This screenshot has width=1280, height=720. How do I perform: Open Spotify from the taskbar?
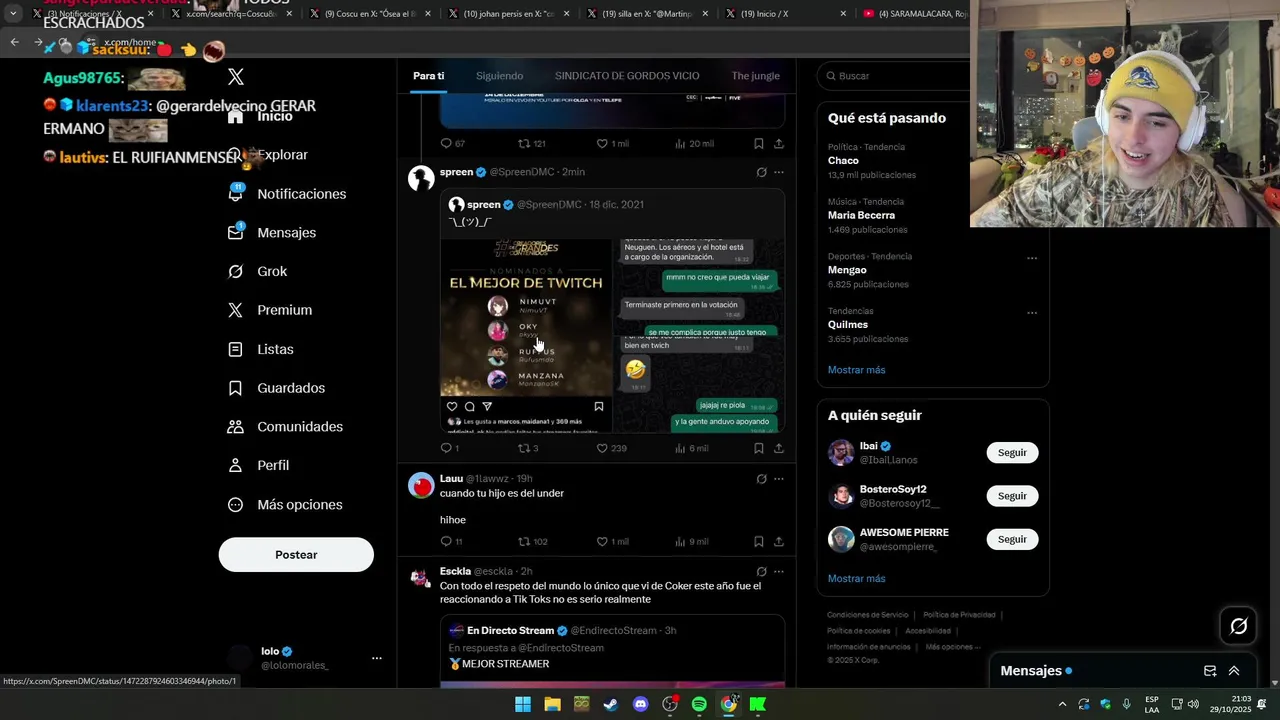pos(699,704)
